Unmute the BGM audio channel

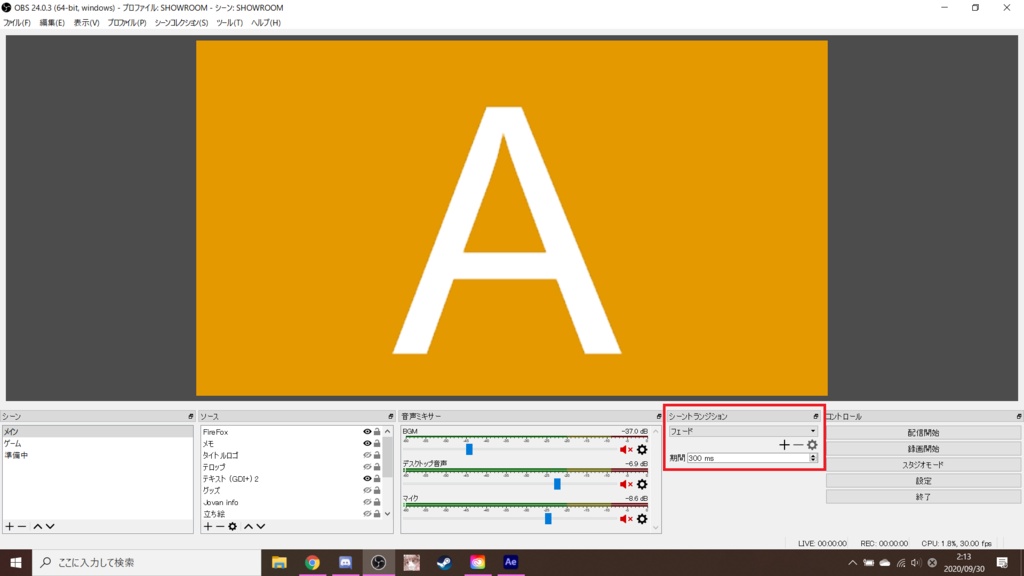tap(626, 449)
